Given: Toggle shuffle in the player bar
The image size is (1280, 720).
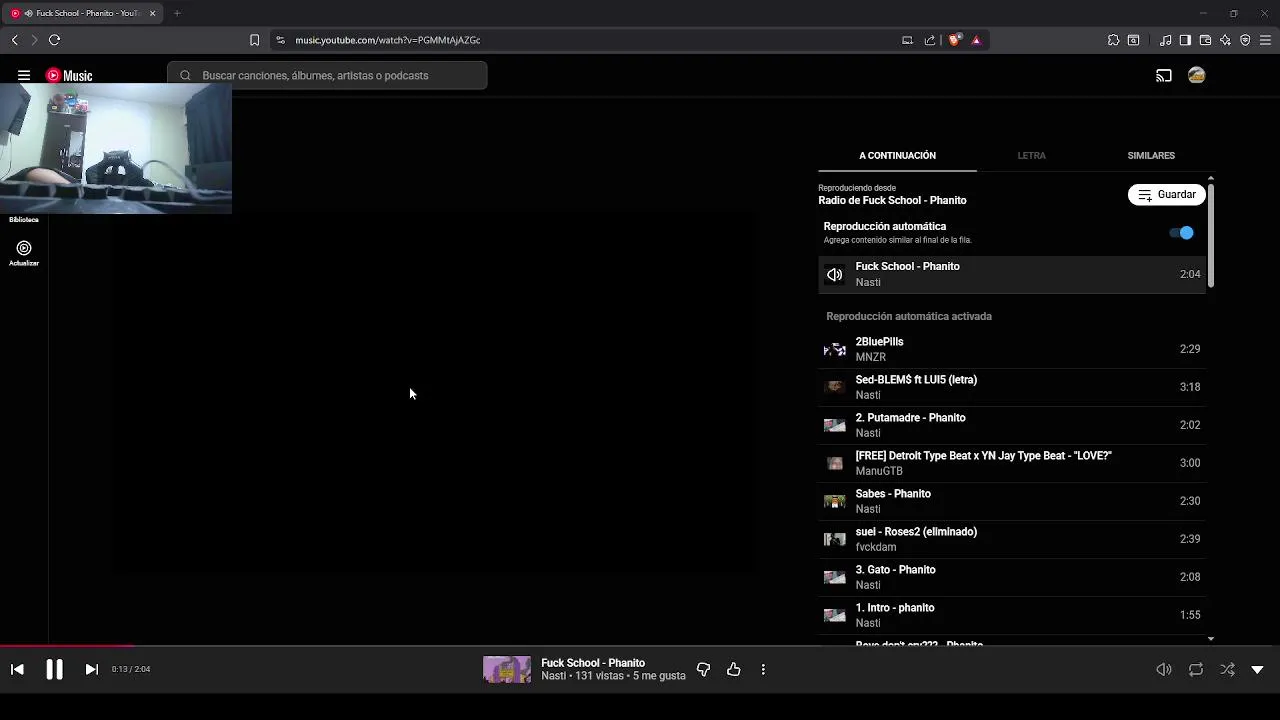Looking at the screenshot, I should 1227,669.
